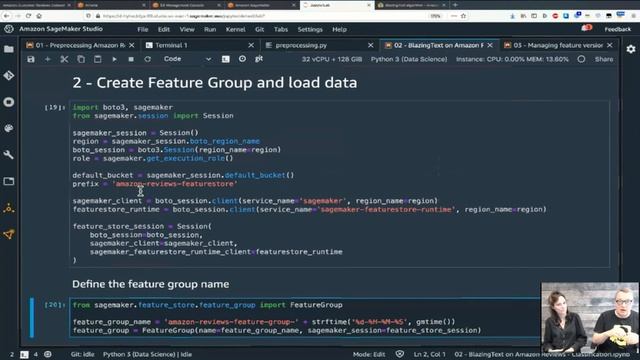This screenshot has height=360, width=640.
Task: Click the Share notebook button
Action: (x=604, y=59)
